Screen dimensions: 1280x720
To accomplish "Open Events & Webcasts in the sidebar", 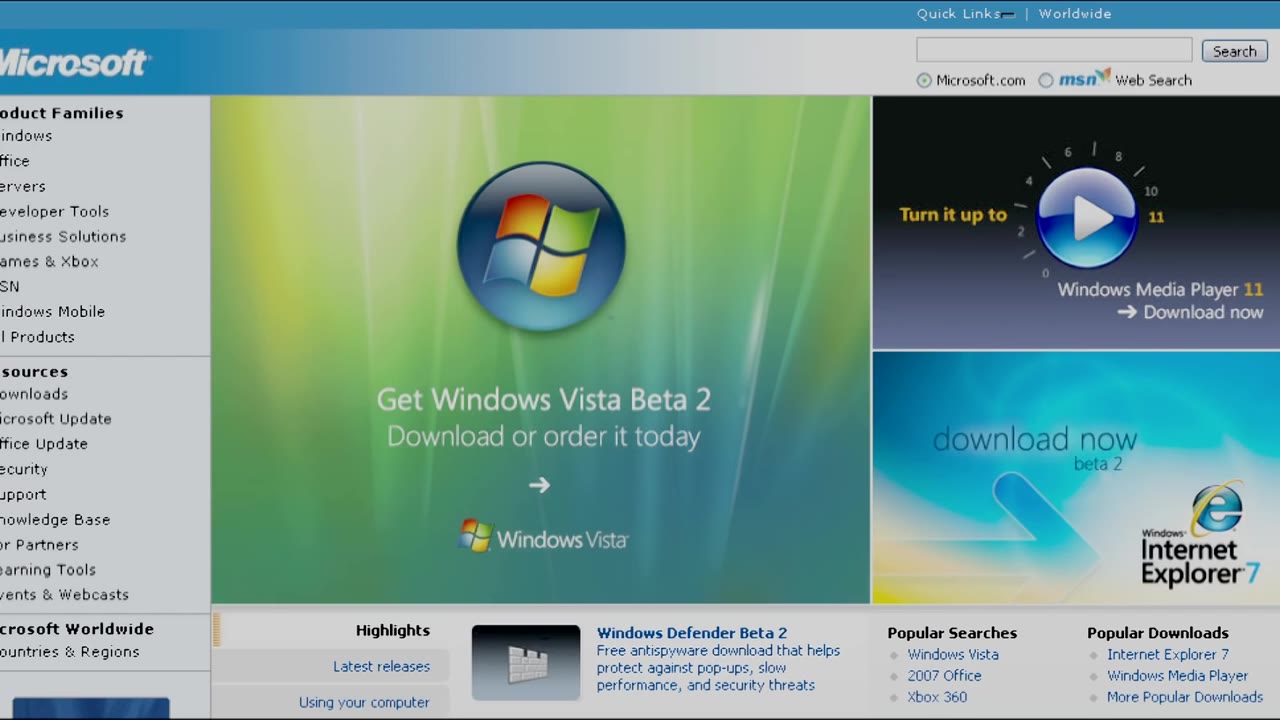I will coord(65,595).
